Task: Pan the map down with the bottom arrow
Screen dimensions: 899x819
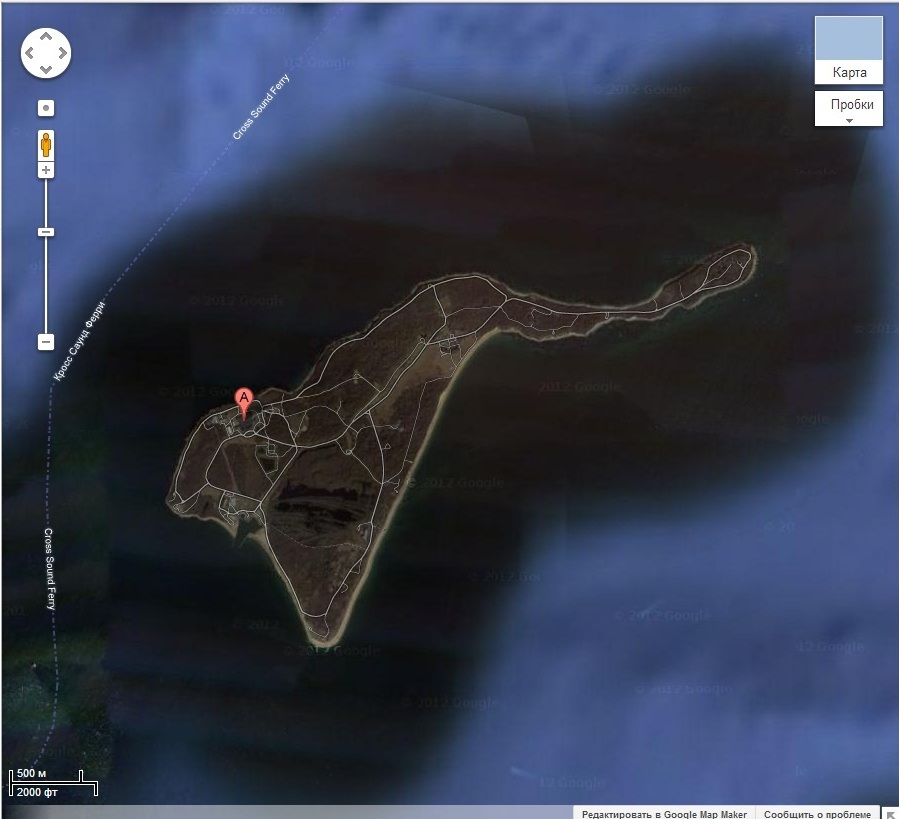Action: click(x=46, y=69)
